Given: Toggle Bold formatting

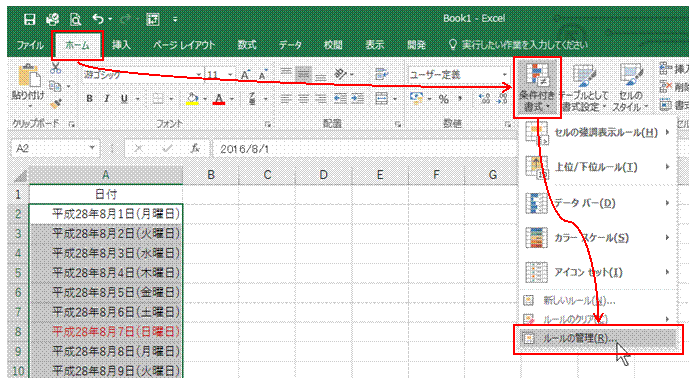Looking at the screenshot, I should (89, 99).
